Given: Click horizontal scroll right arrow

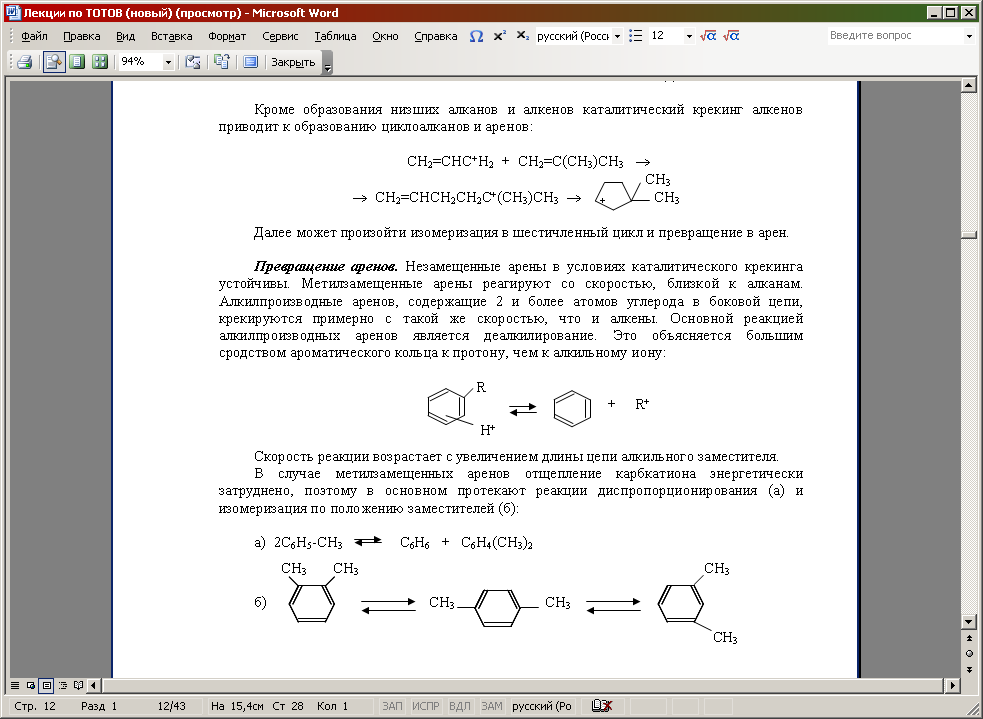Looking at the screenshot, I should coord(953,686).
